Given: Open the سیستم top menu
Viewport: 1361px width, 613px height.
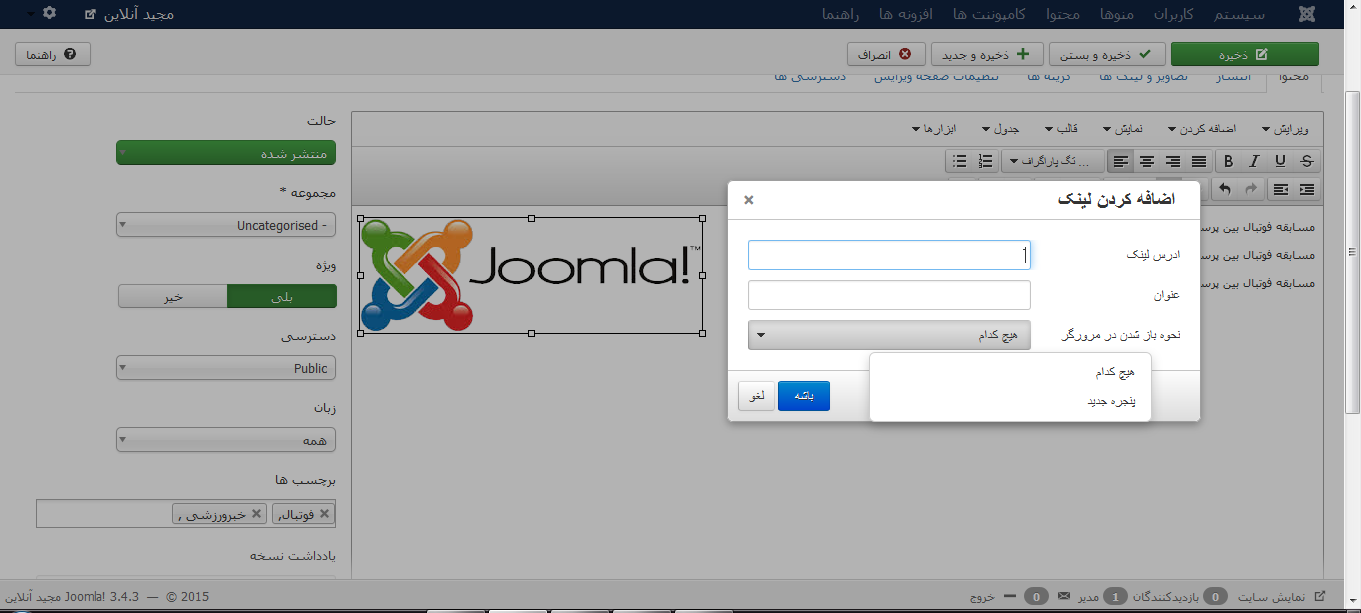Looking at the screenshot, I should tap(1239, 14).
